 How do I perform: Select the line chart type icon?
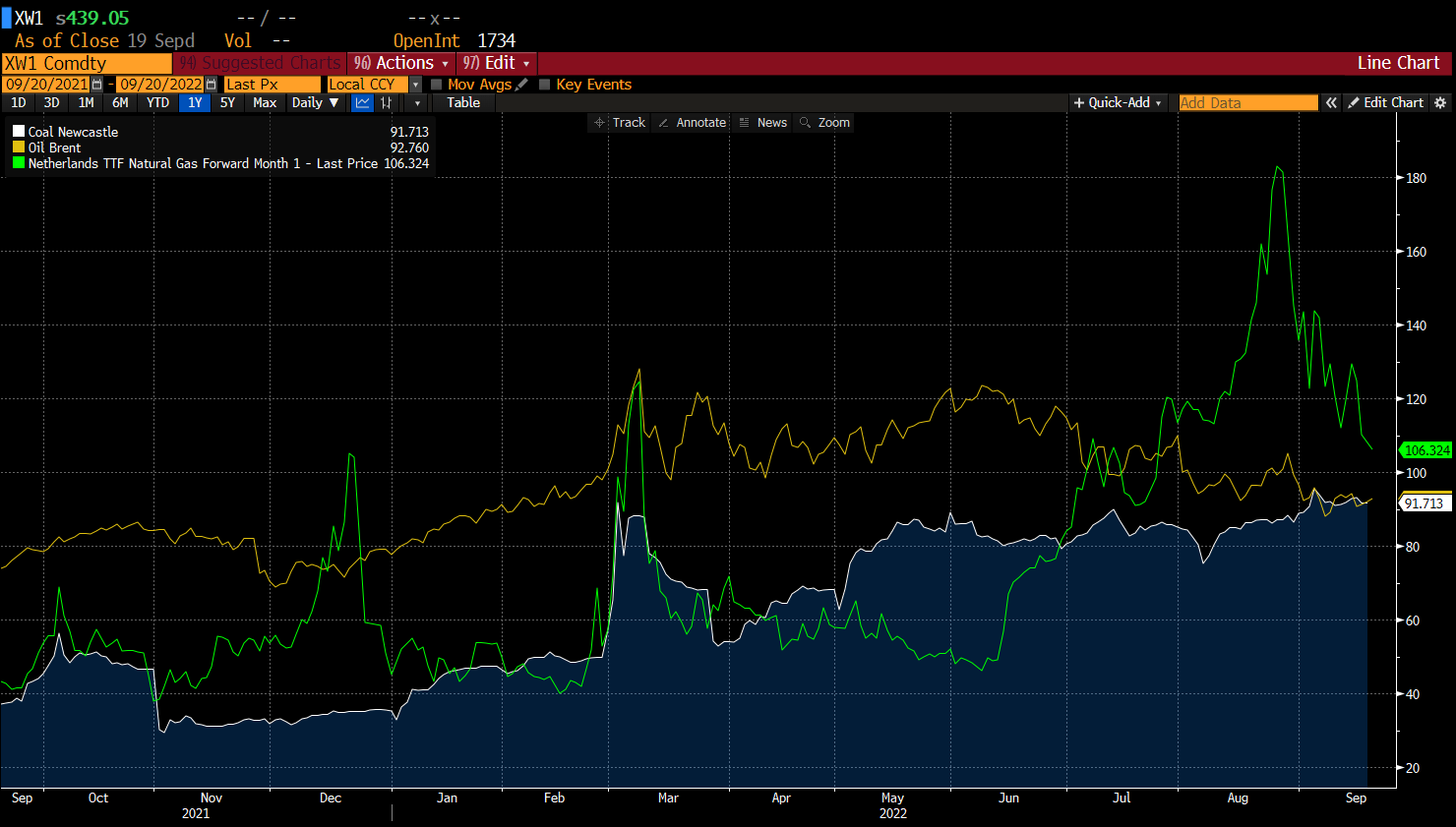pos(363,102)
